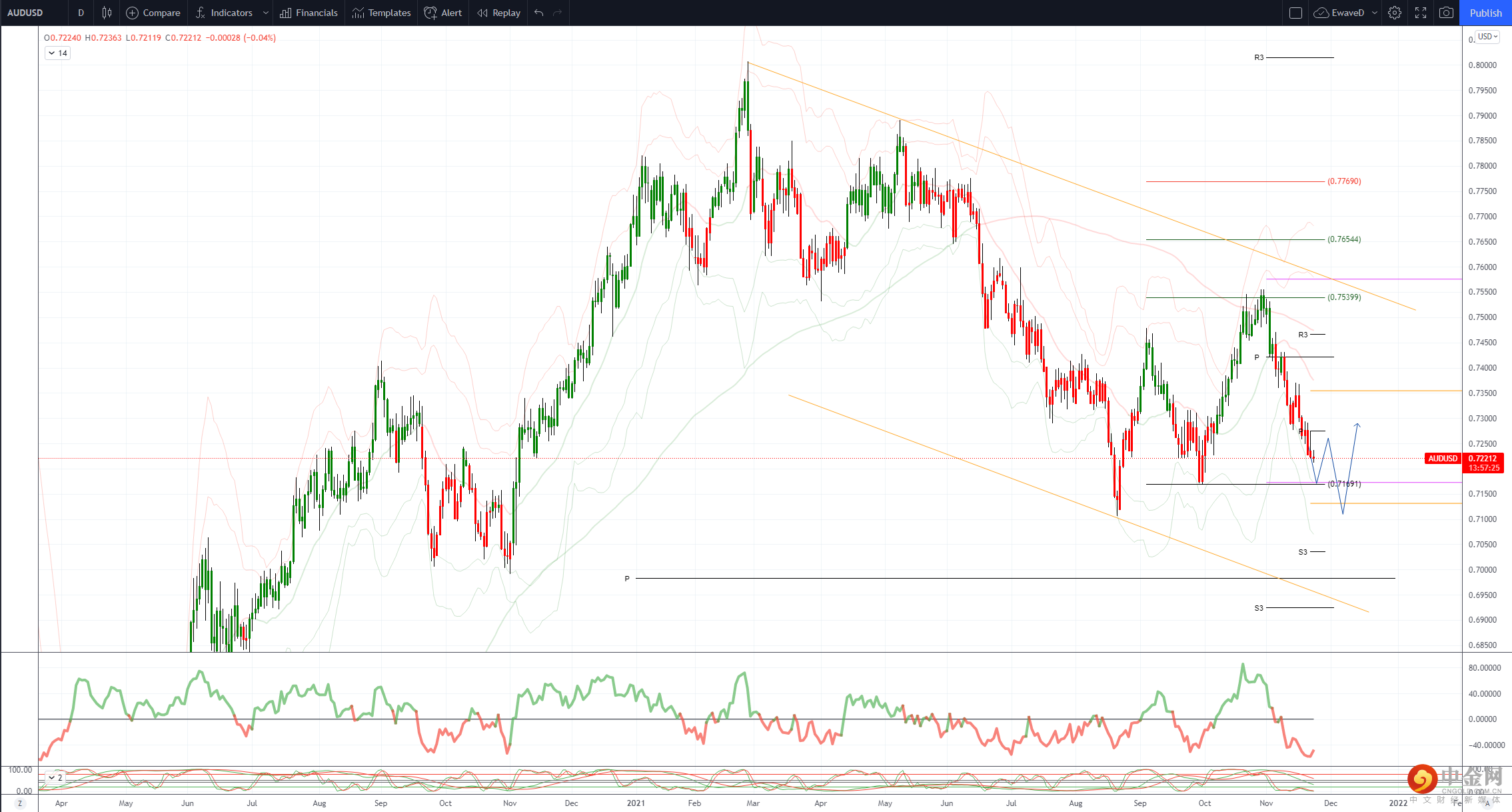Viewport: 1512px width, 812px height.
Task: Enter fullscreen mode
Action: pyautogui.click(x=1421, y=13)
